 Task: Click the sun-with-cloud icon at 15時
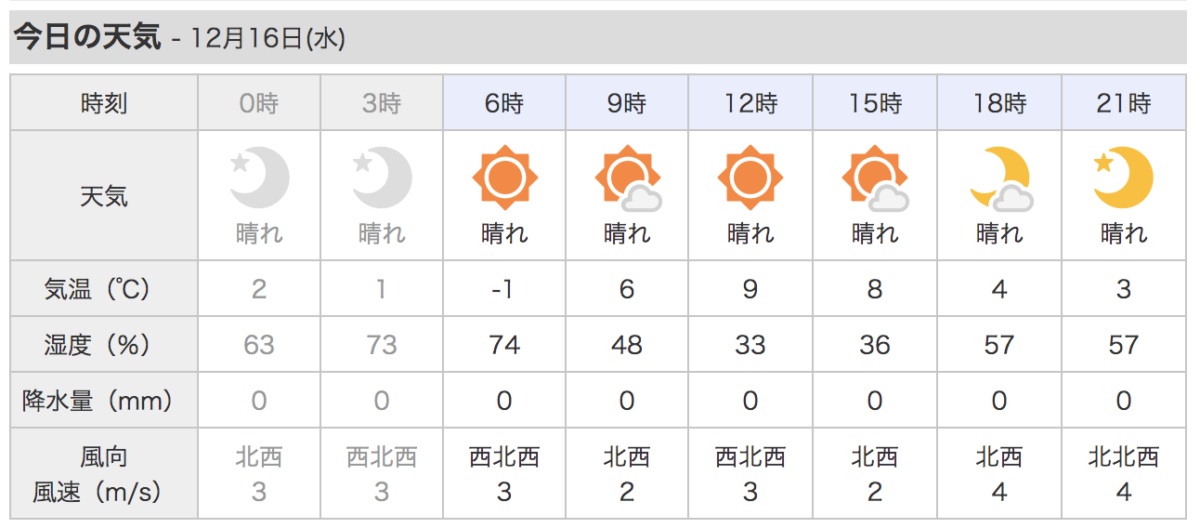pos(875,178)
